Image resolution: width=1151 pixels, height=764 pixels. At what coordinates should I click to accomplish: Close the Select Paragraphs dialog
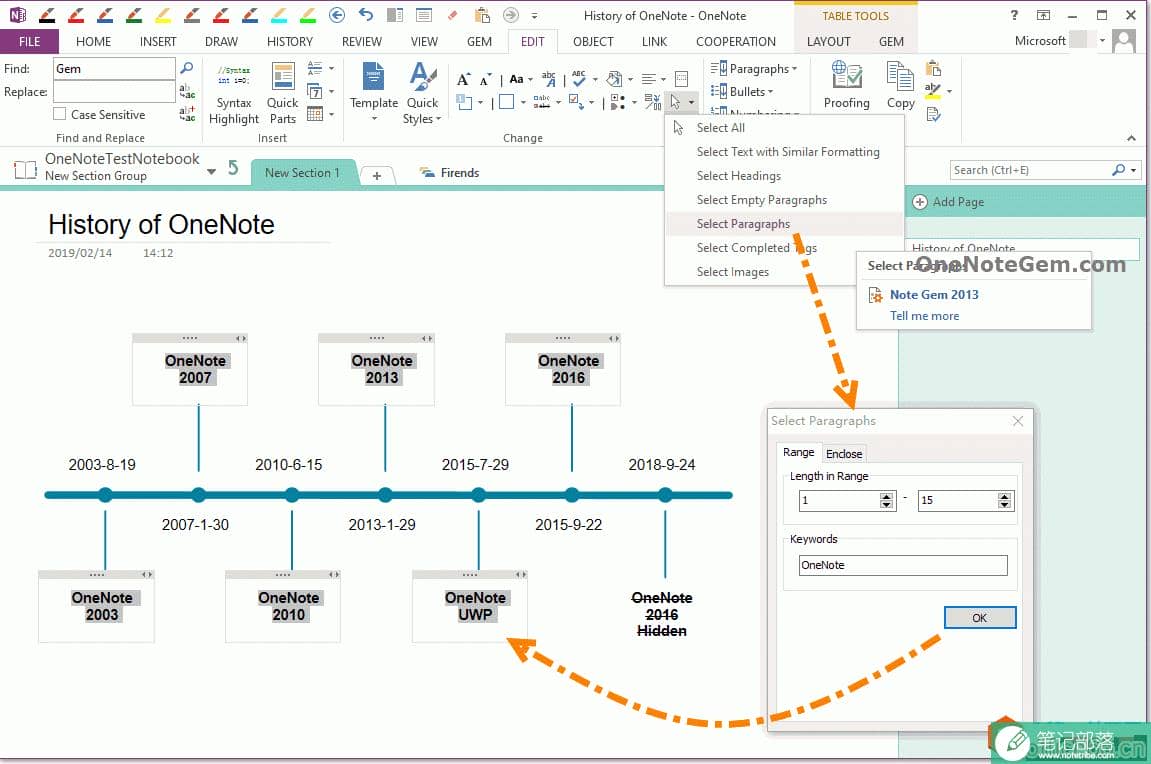pos(1017,421)
